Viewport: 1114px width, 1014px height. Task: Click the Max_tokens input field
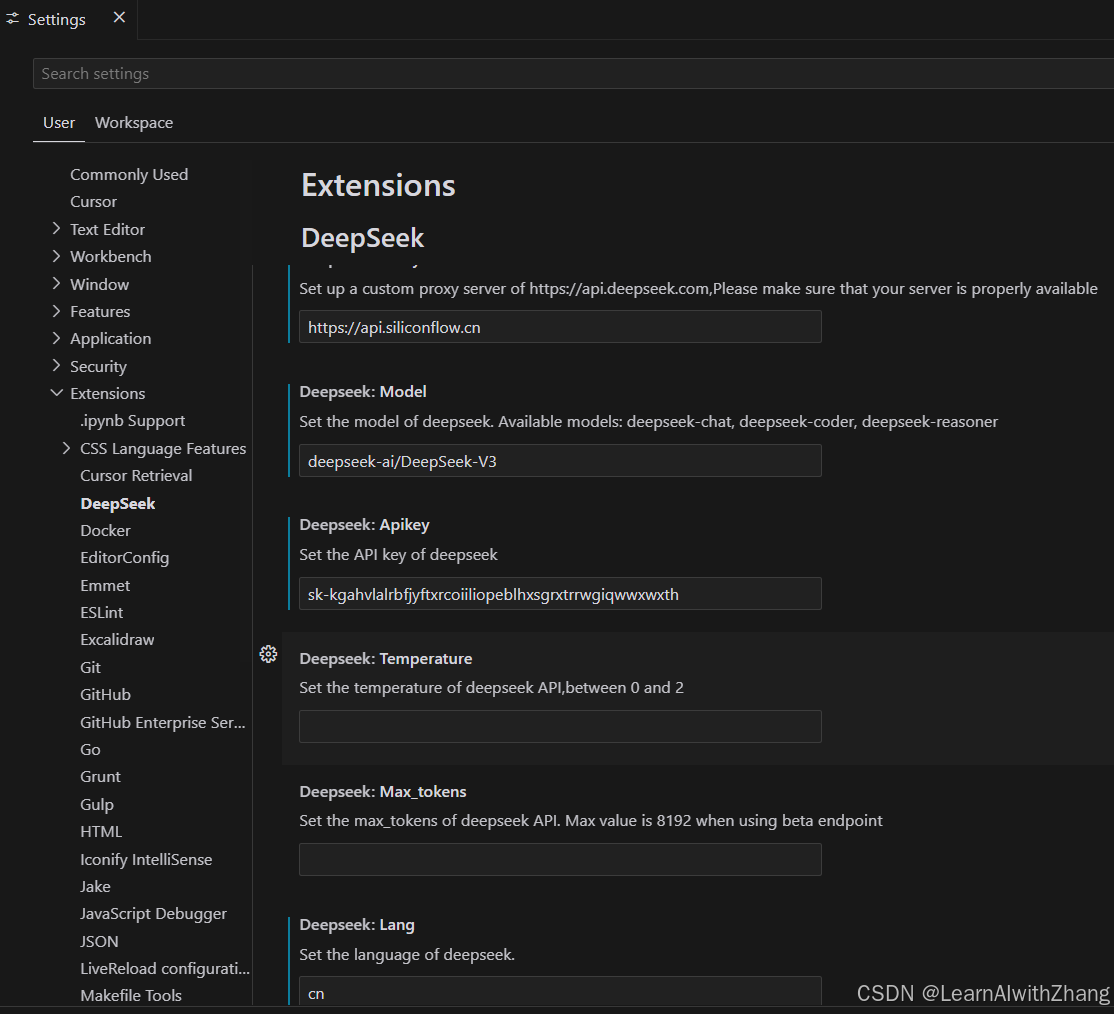click(560, 860)
